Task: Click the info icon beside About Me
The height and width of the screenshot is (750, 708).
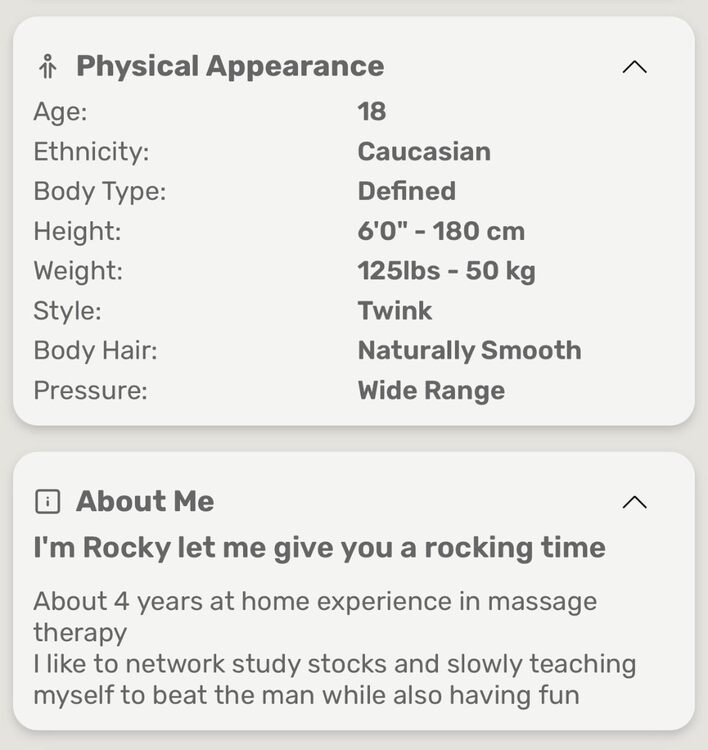Action: [47, 502]
